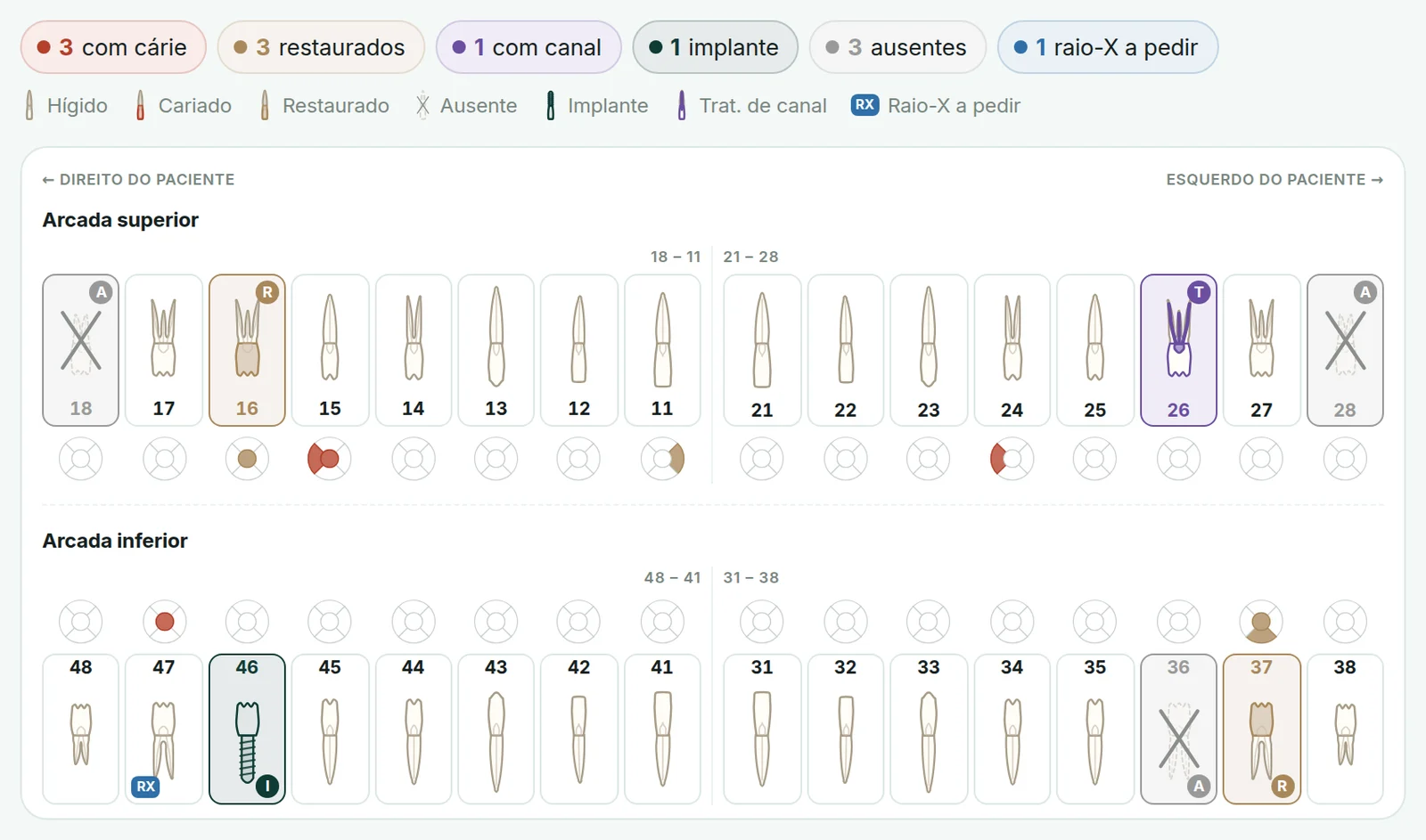The image size is (1426, 840).
Task: Select absent tooth 18 card
Action: click(81, 350)
